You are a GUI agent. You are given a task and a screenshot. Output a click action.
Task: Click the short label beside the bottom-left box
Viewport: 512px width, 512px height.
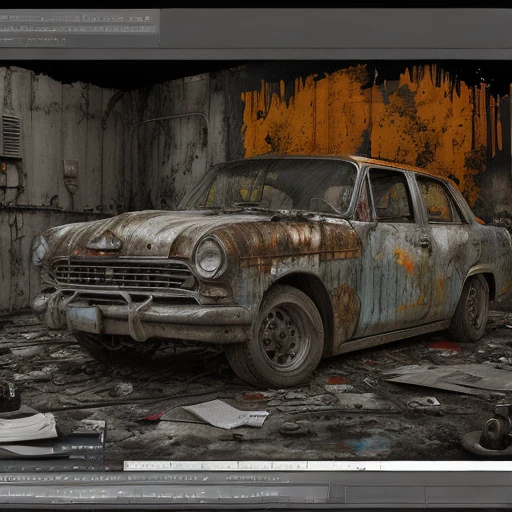[46, 41]
